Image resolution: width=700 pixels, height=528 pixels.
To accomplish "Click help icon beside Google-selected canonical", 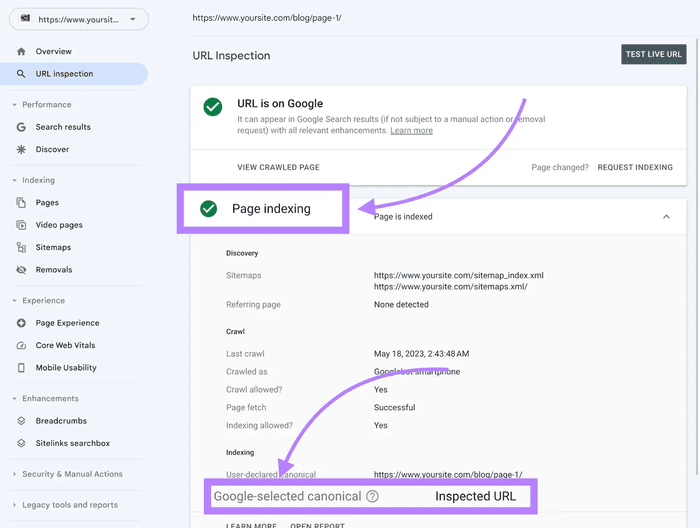I will [372, 496].
